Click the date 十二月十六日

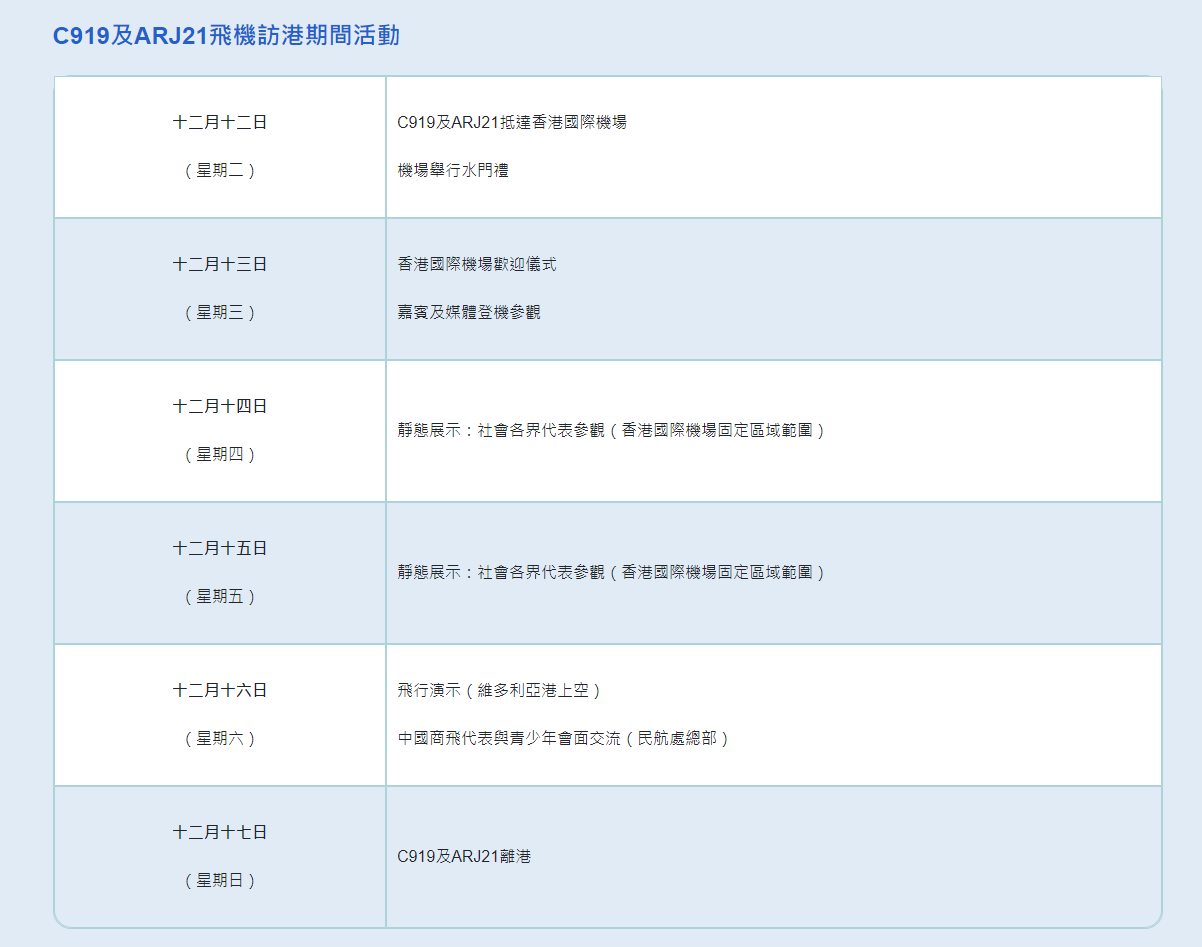(220, 691)
